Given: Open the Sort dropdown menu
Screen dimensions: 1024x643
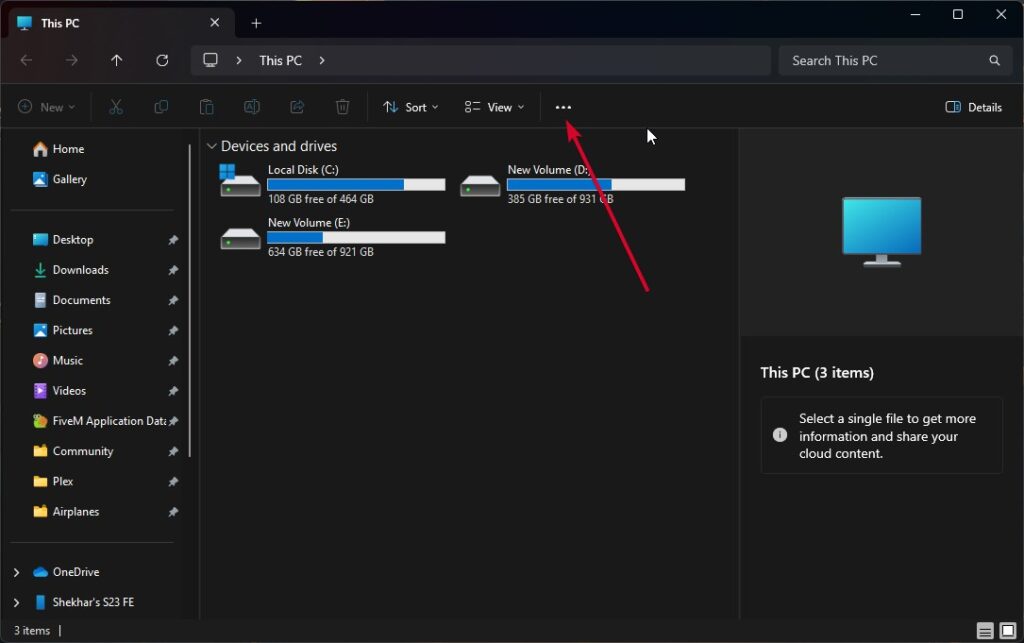Looking at the screenshot, I should (x=411, y=107).
